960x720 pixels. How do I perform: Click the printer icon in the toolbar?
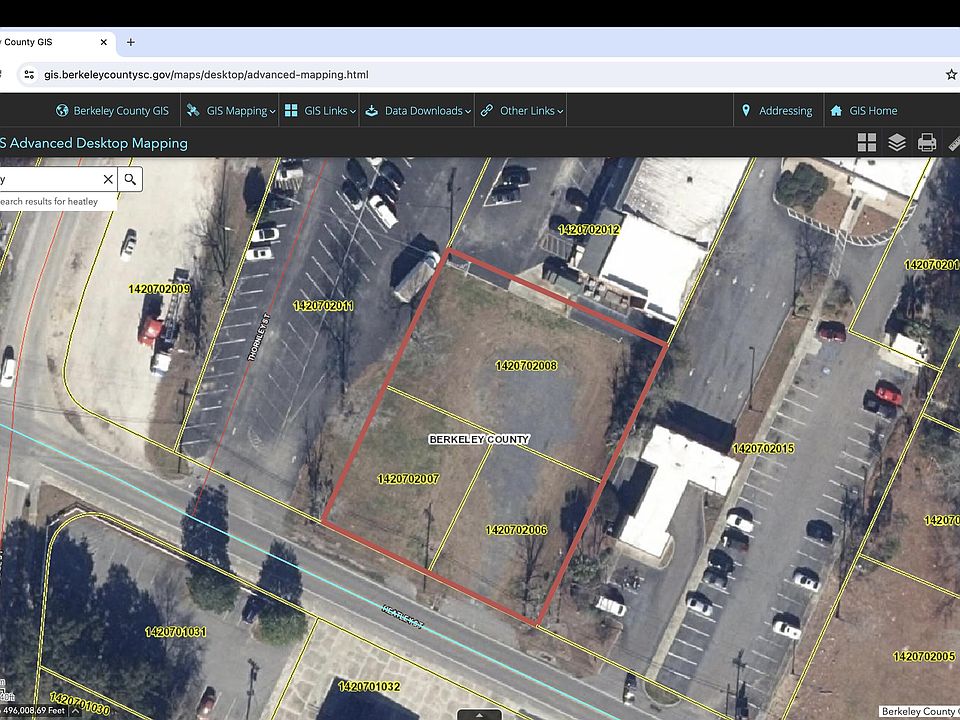[927, 143]
